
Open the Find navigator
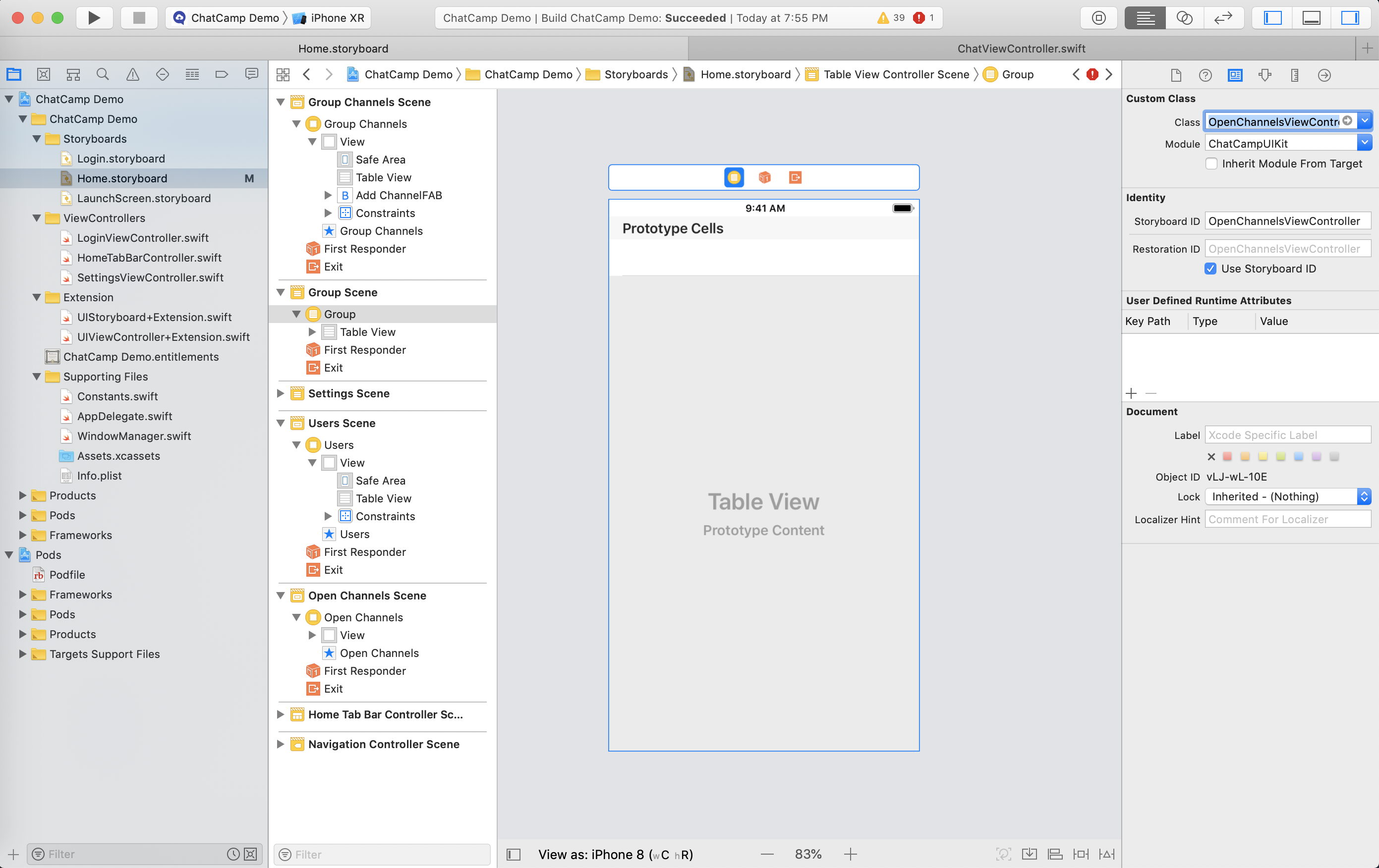click(x=103, y=74)
